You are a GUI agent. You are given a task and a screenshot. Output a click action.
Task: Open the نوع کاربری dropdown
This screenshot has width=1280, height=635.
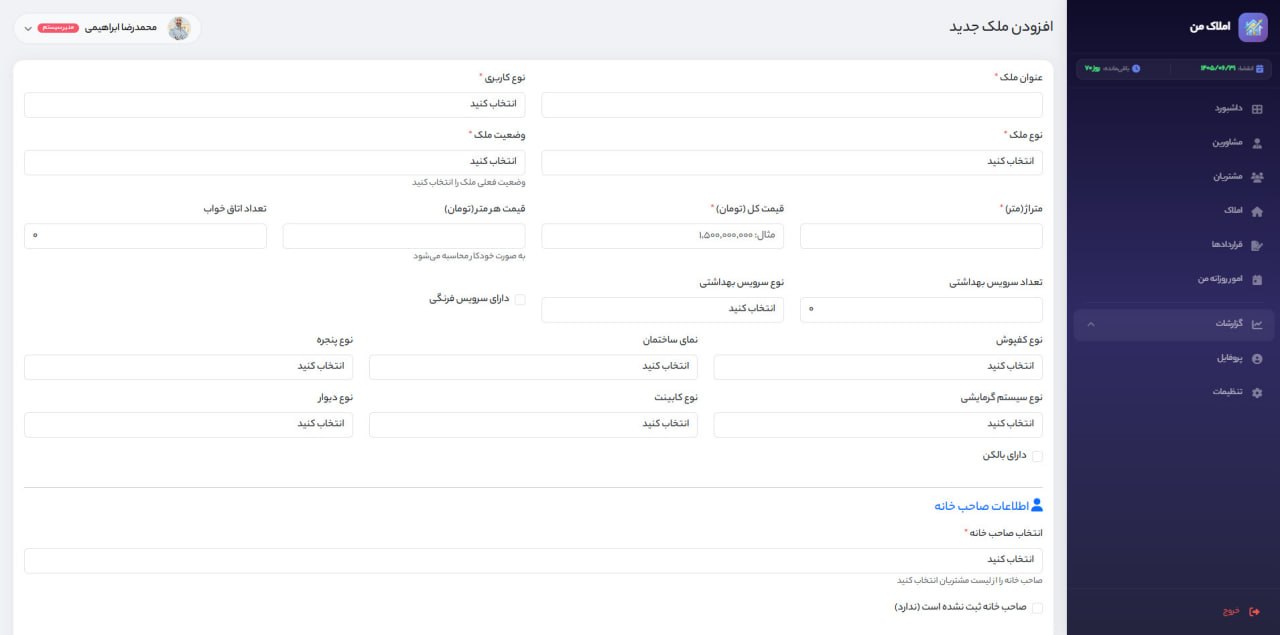click(275, 104)
